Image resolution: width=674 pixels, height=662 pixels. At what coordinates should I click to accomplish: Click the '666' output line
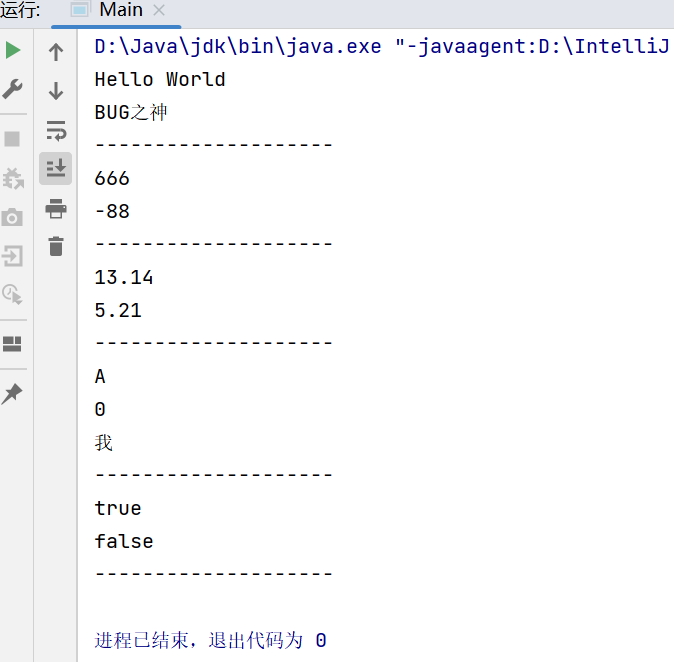pos(112,178)
